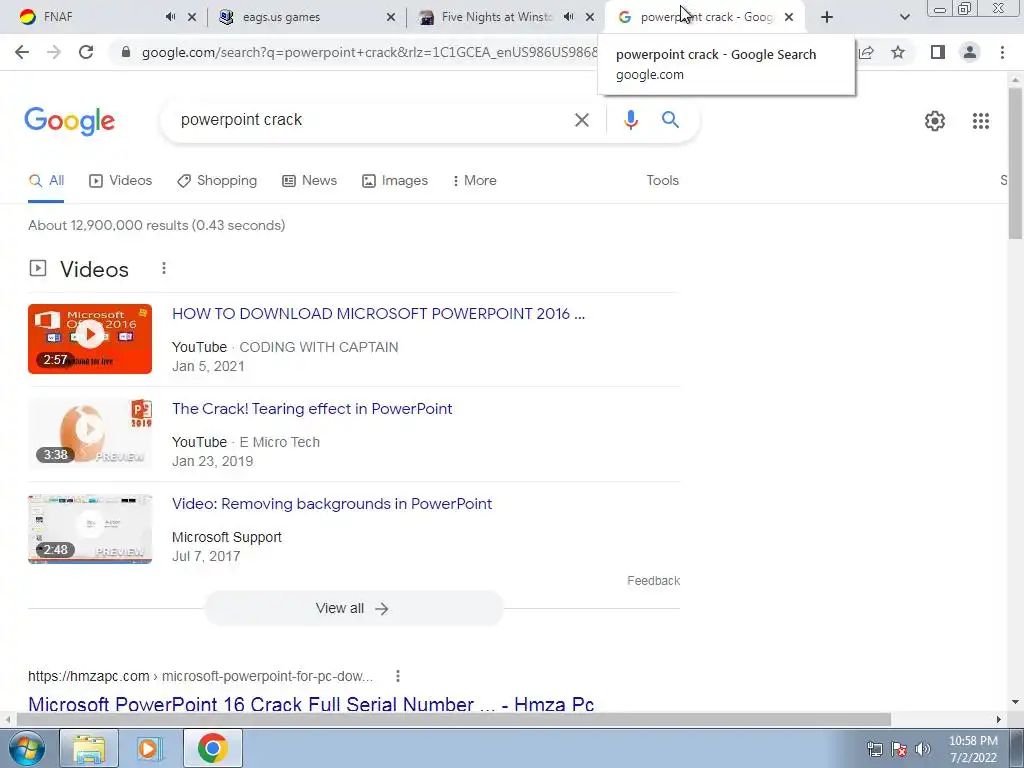Select the Shopping search filter
The image size is (1024, 768).
[x=217, y=181]
